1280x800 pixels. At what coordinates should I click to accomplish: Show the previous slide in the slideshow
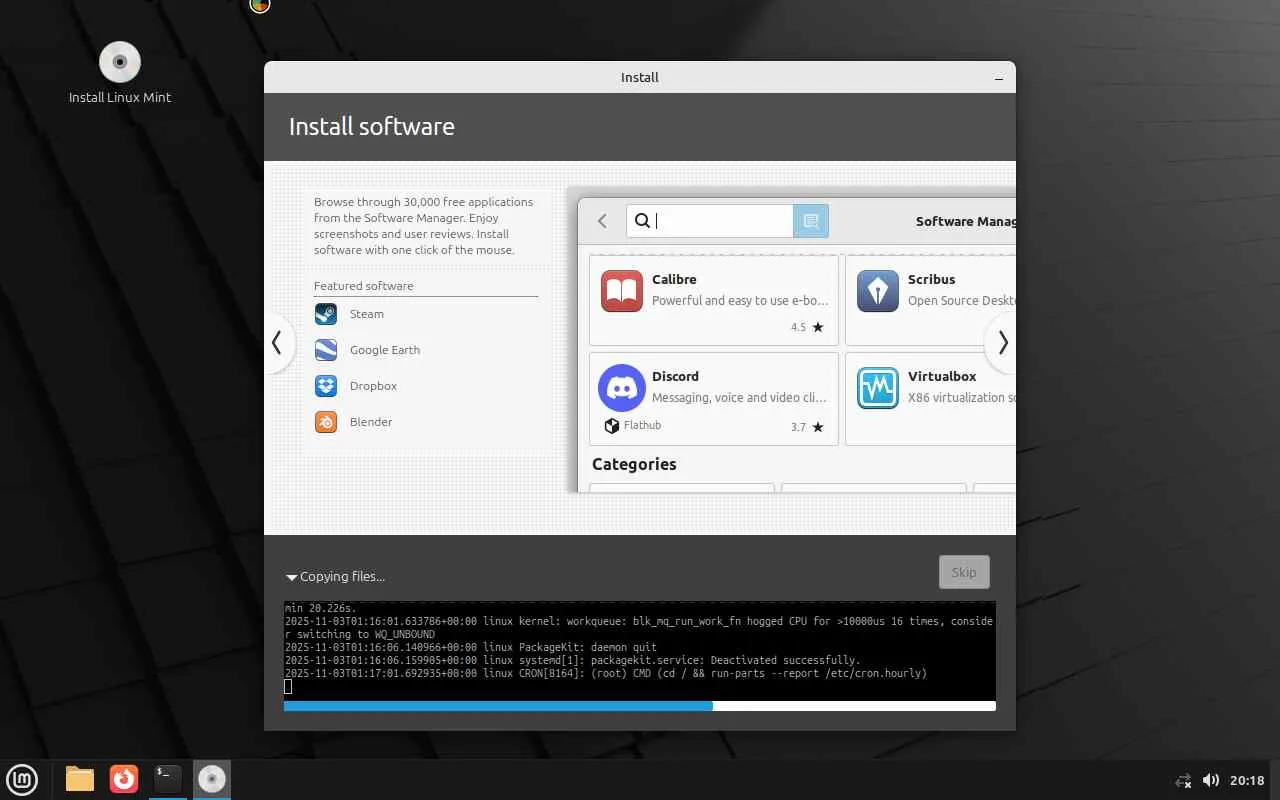[278, 343]
